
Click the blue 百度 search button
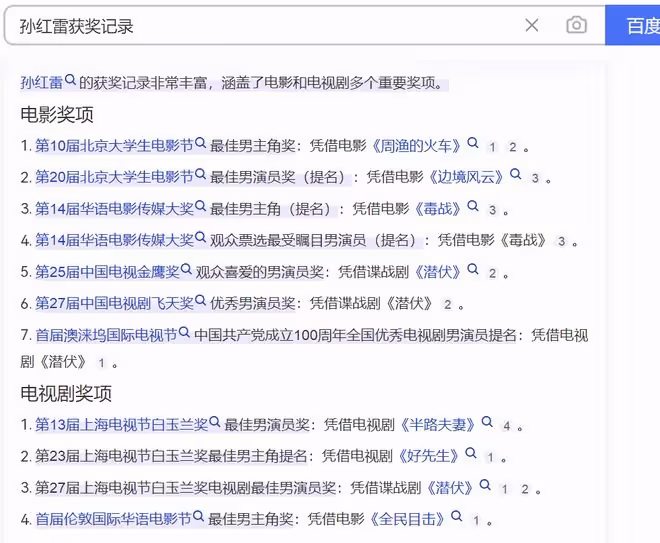(x=633, y=25)
